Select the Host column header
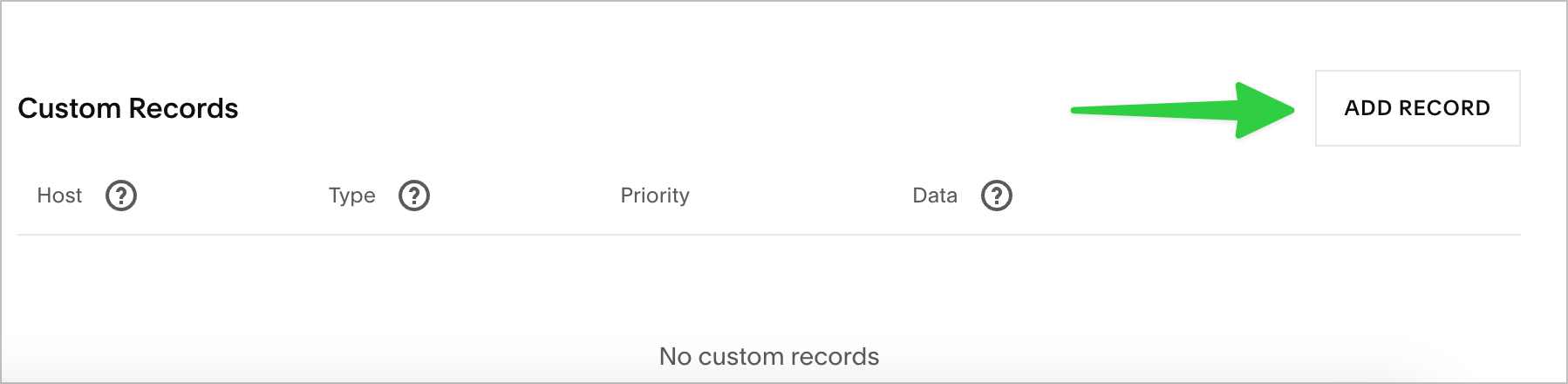This screenshot has width=1568, height=384. click(x=59, y=195)
